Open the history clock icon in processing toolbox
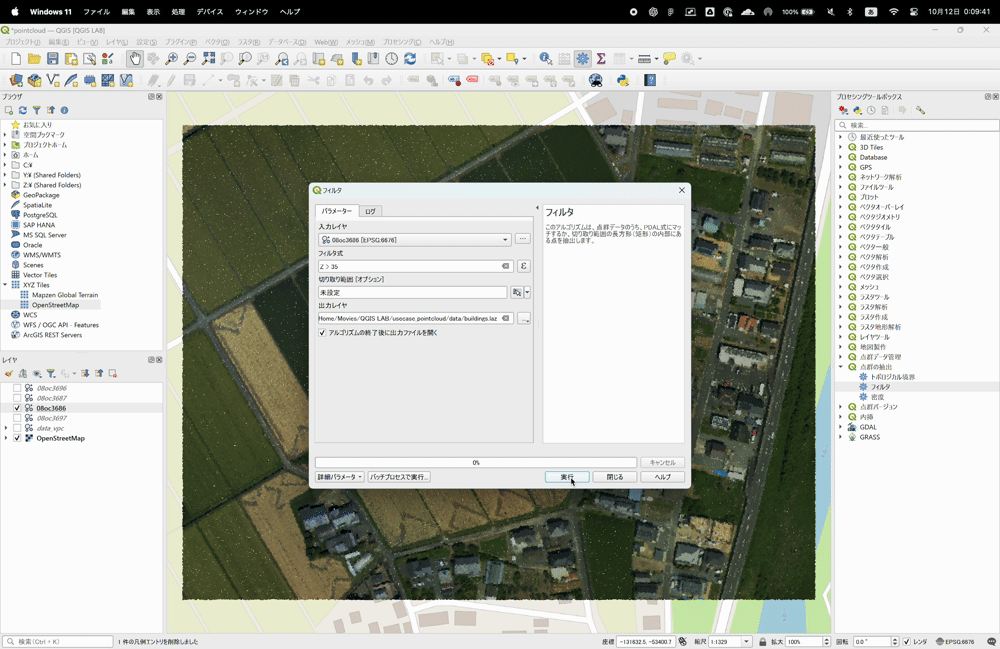1000x649 pixels. 871,110
